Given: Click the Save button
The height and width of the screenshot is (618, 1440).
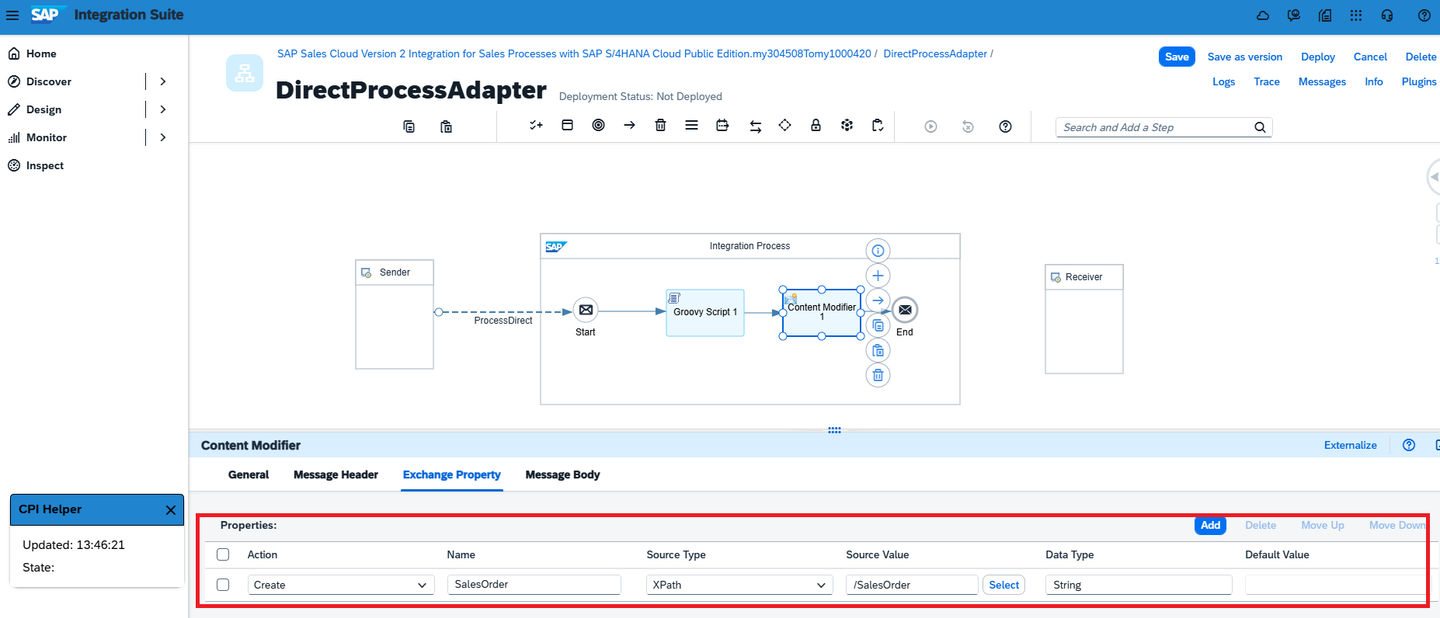Looking at the screenshot, I should (1177, 57).
